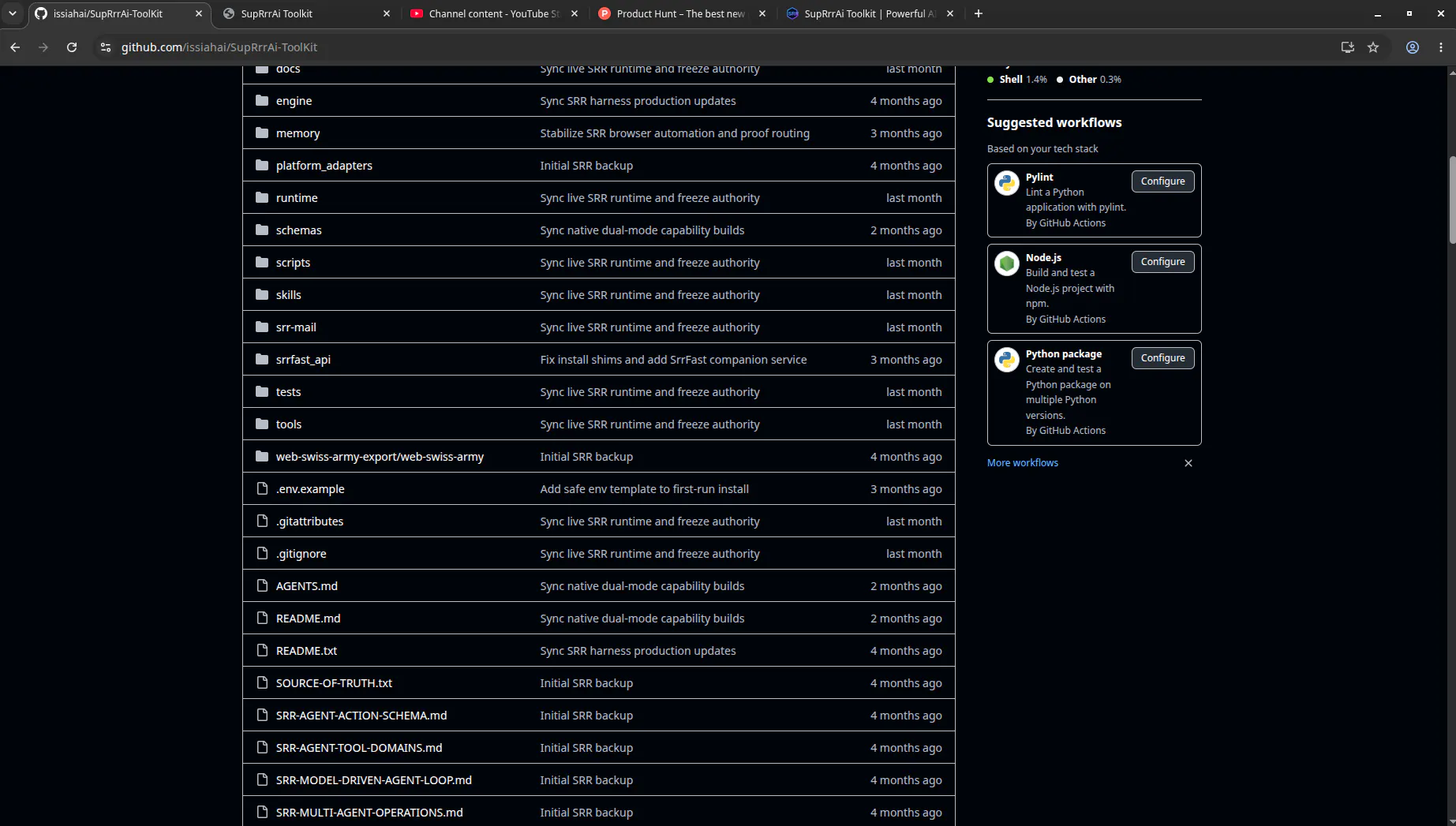Click the memory folder icon
Viewport: 1456px width, 826px height.
click(x=262, y=133)
